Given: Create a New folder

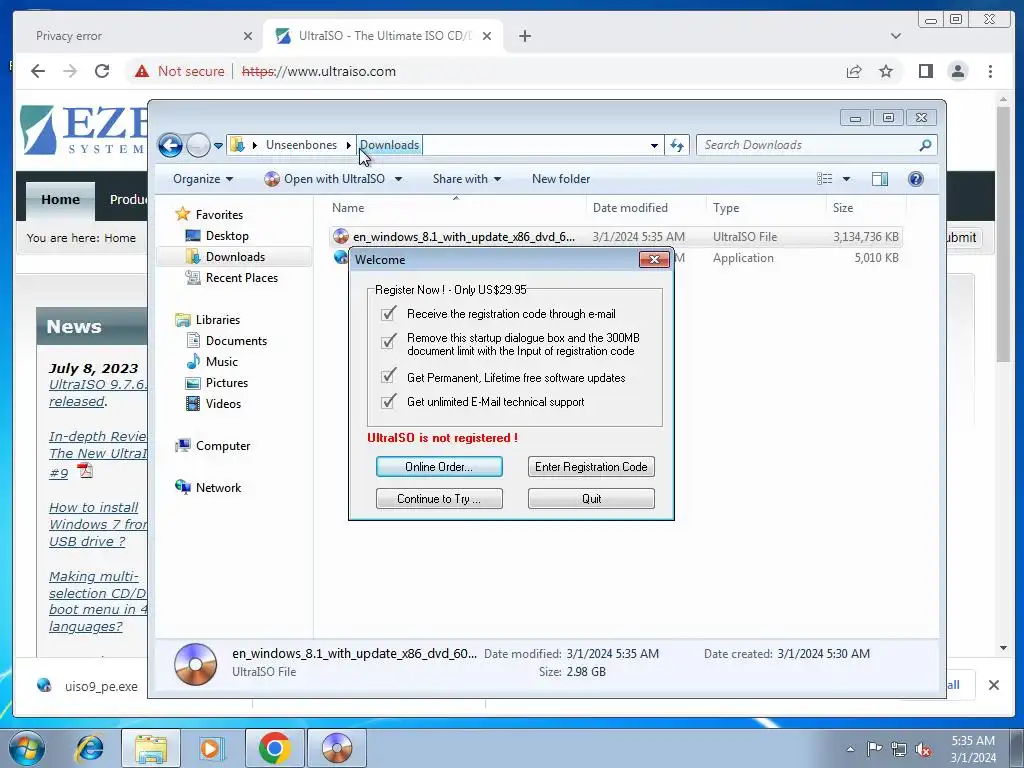Looking at the screenshot, I should click(x=560, y=179).
